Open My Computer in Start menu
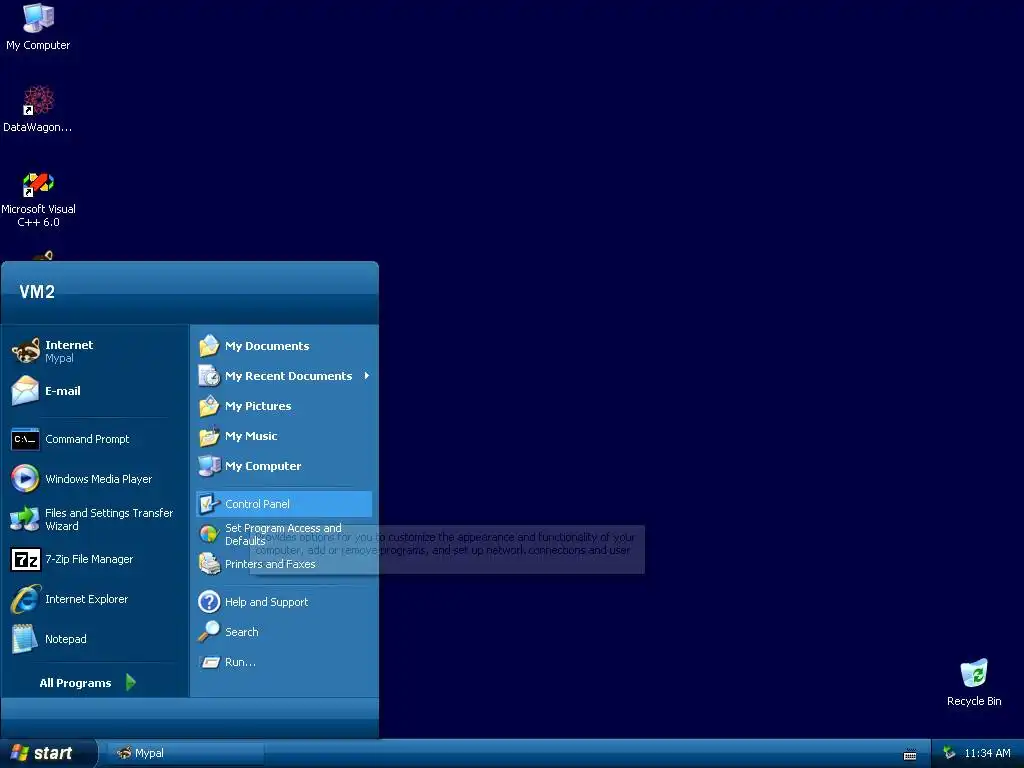This screenshot has height=768, width=1024. tap(284, 466)
